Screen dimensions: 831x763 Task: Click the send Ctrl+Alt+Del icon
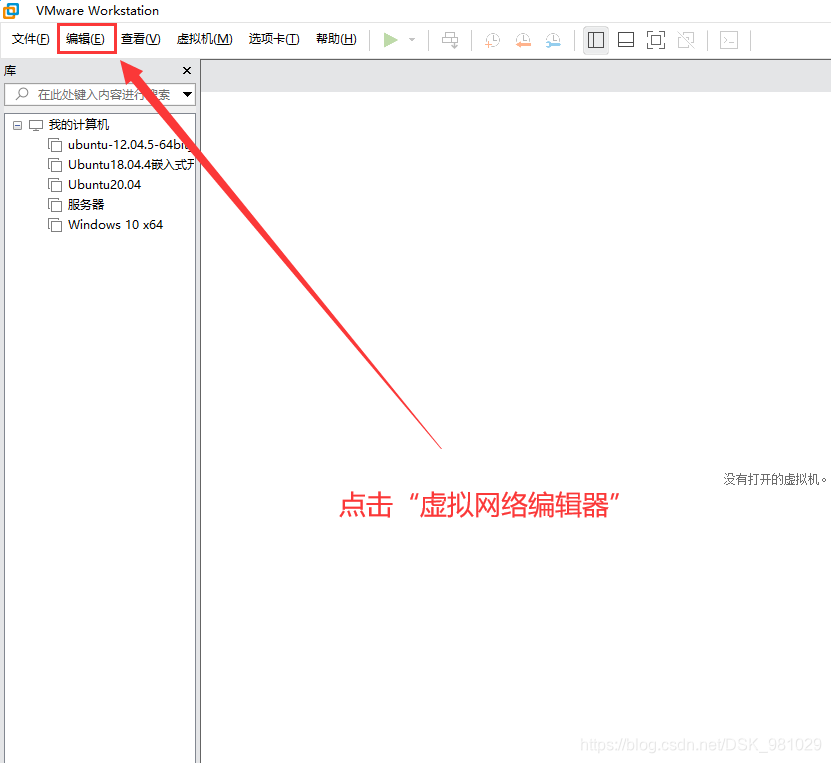(450, 40)
